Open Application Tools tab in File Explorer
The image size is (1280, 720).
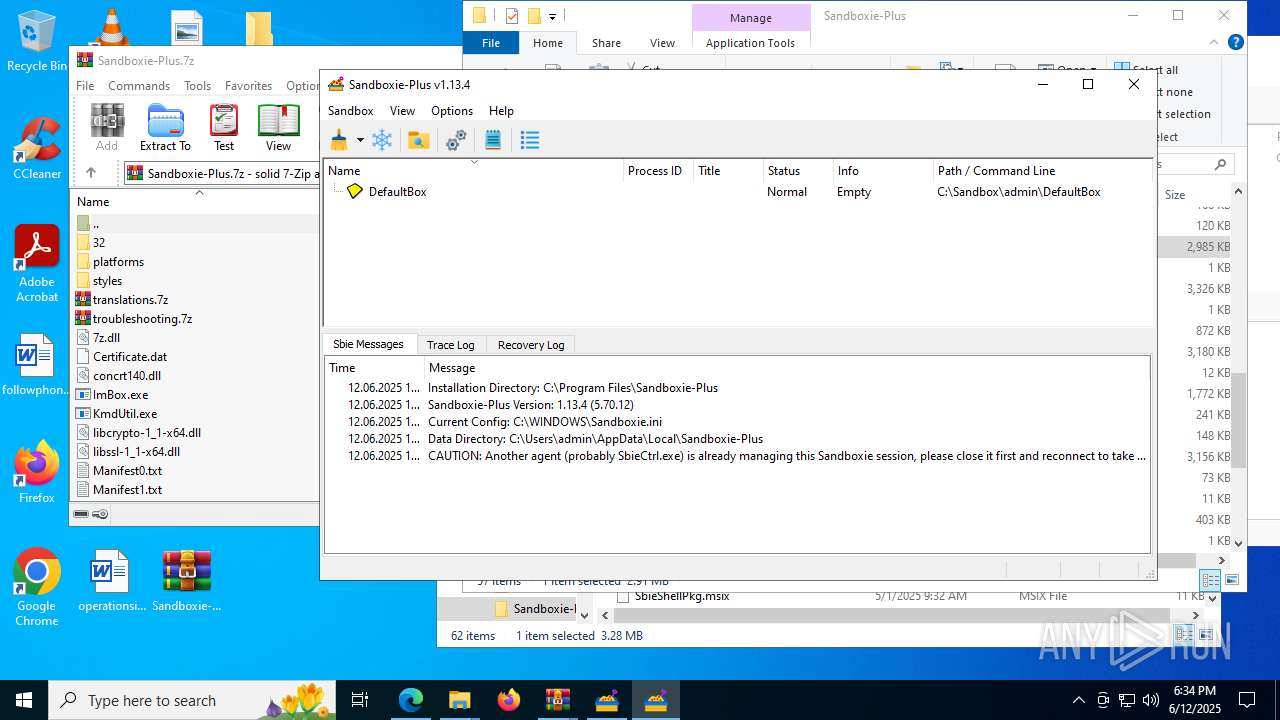click(x=750, y=43)
